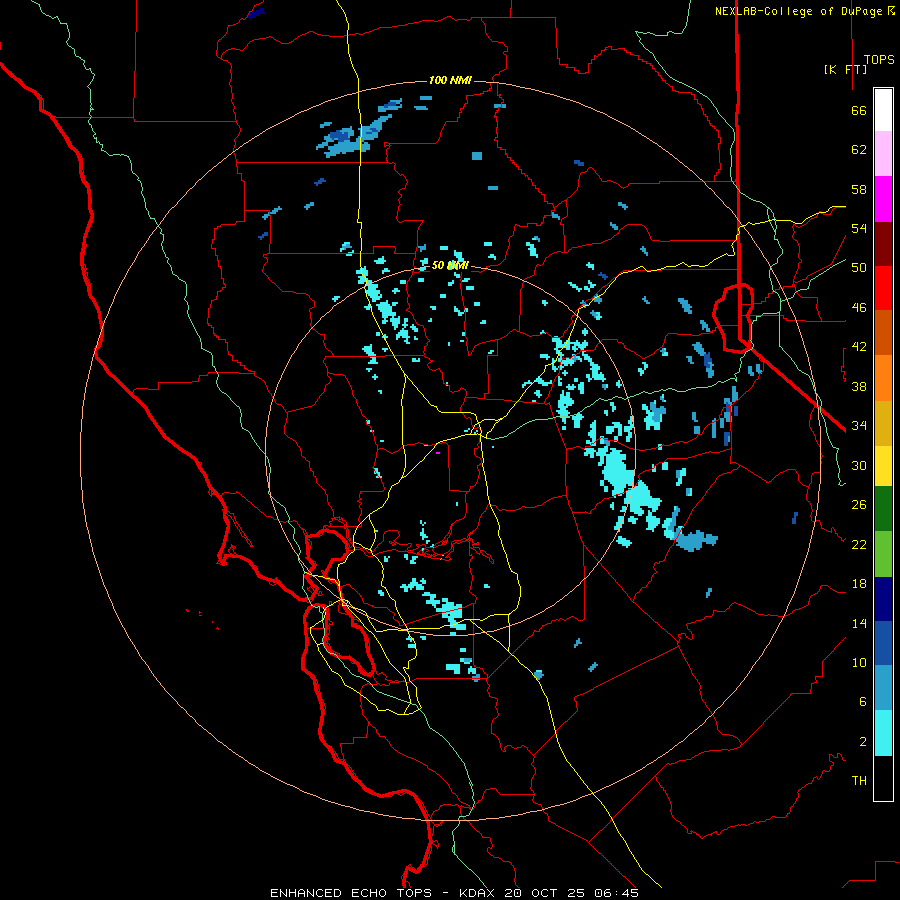Click the "06:45" timestamp
Viewport: 900px width, 900px height.
[x=616, y=893]
